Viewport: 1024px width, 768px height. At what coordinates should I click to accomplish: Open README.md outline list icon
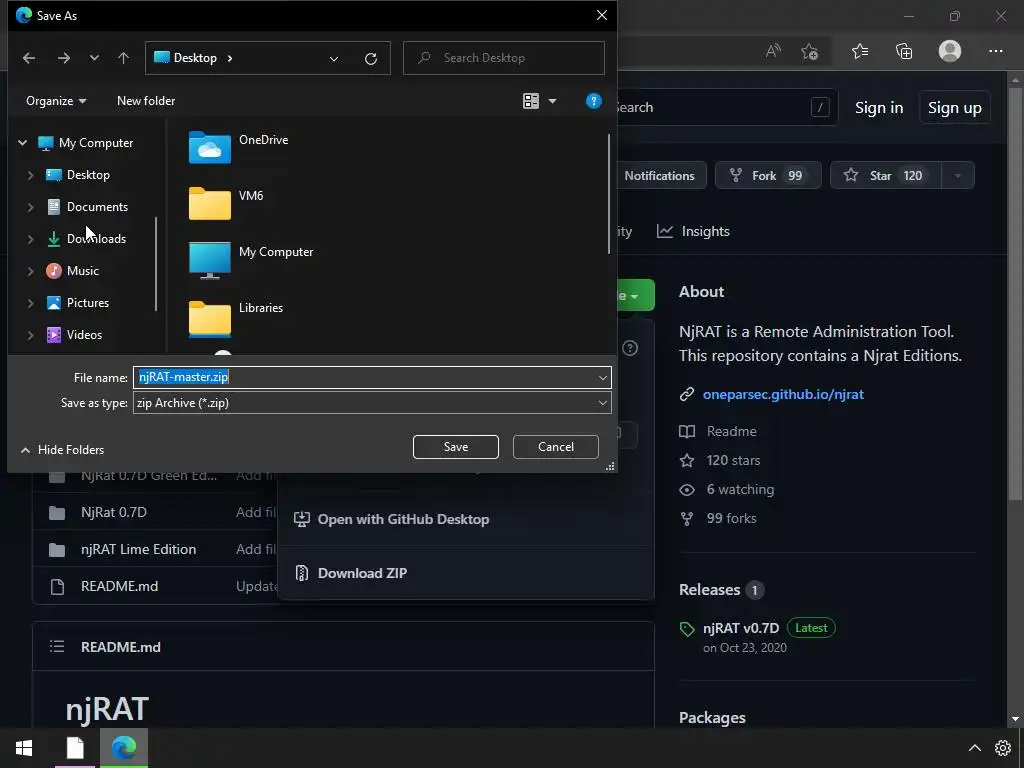pyautogui.click(x=57, y=647)
